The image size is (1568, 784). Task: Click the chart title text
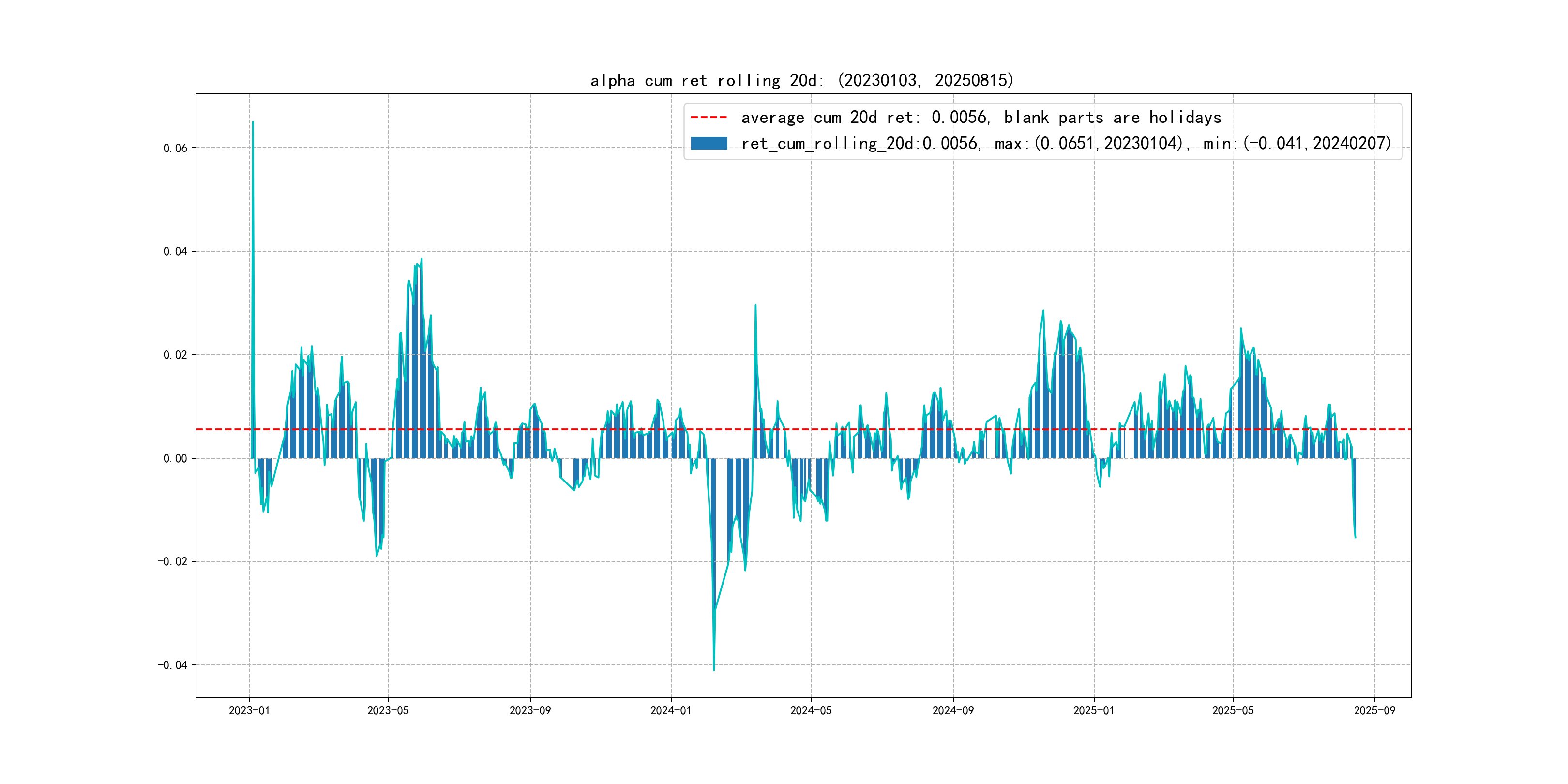[801, 80]
